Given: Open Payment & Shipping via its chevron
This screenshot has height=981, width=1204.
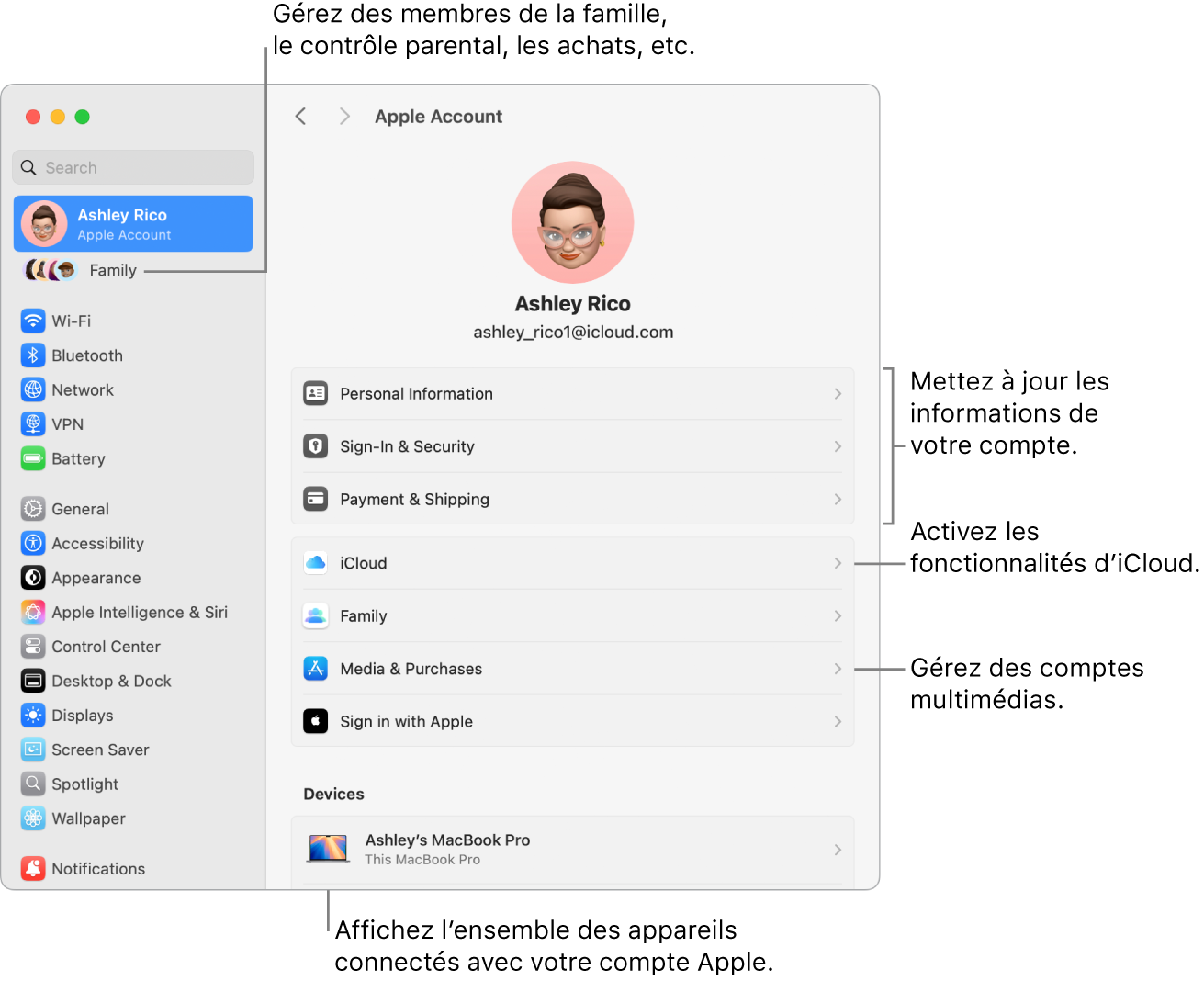Looking at the screenshot, I should tap(838, 499).
